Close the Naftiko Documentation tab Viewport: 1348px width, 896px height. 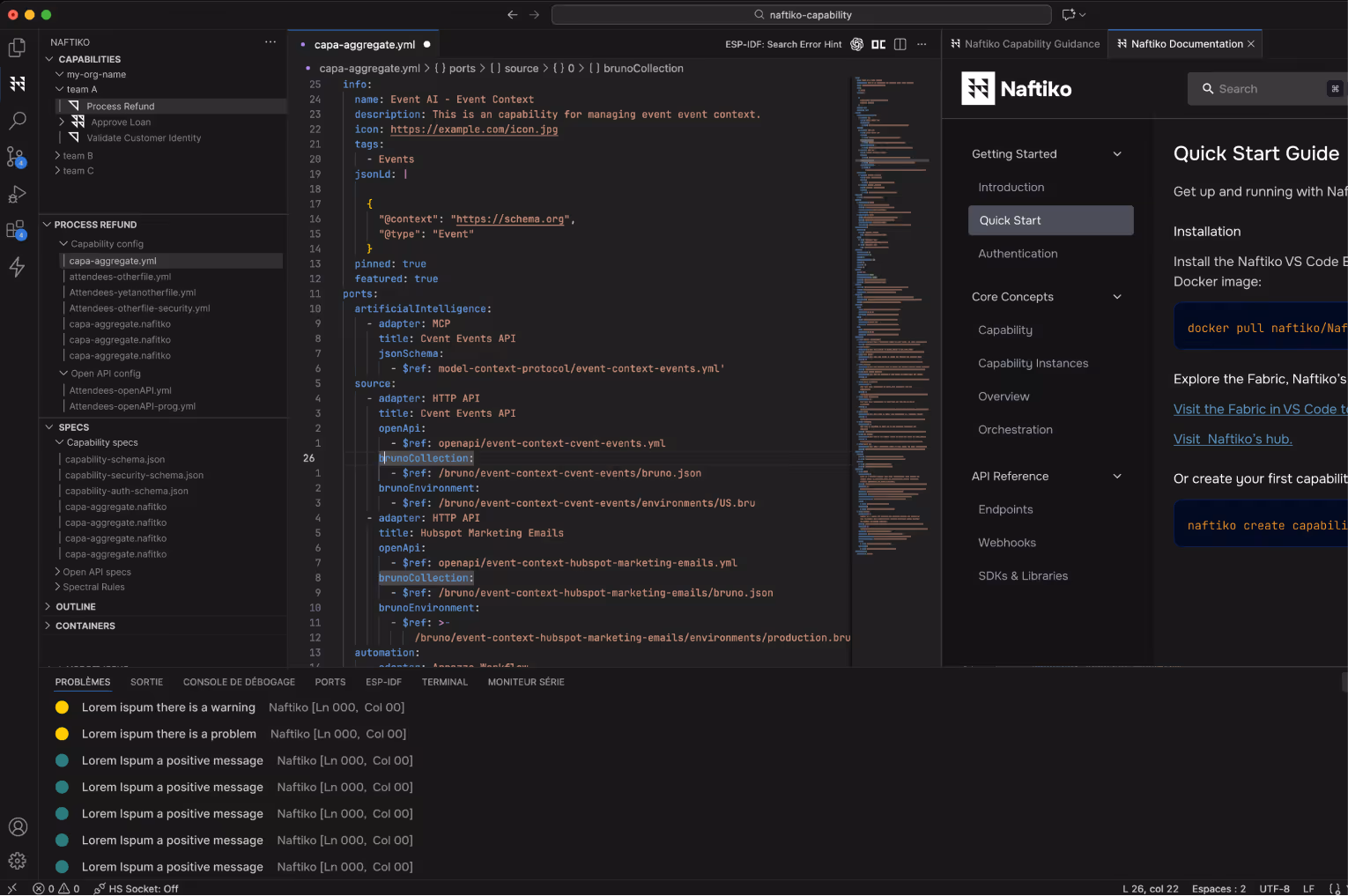point(1251,44)
